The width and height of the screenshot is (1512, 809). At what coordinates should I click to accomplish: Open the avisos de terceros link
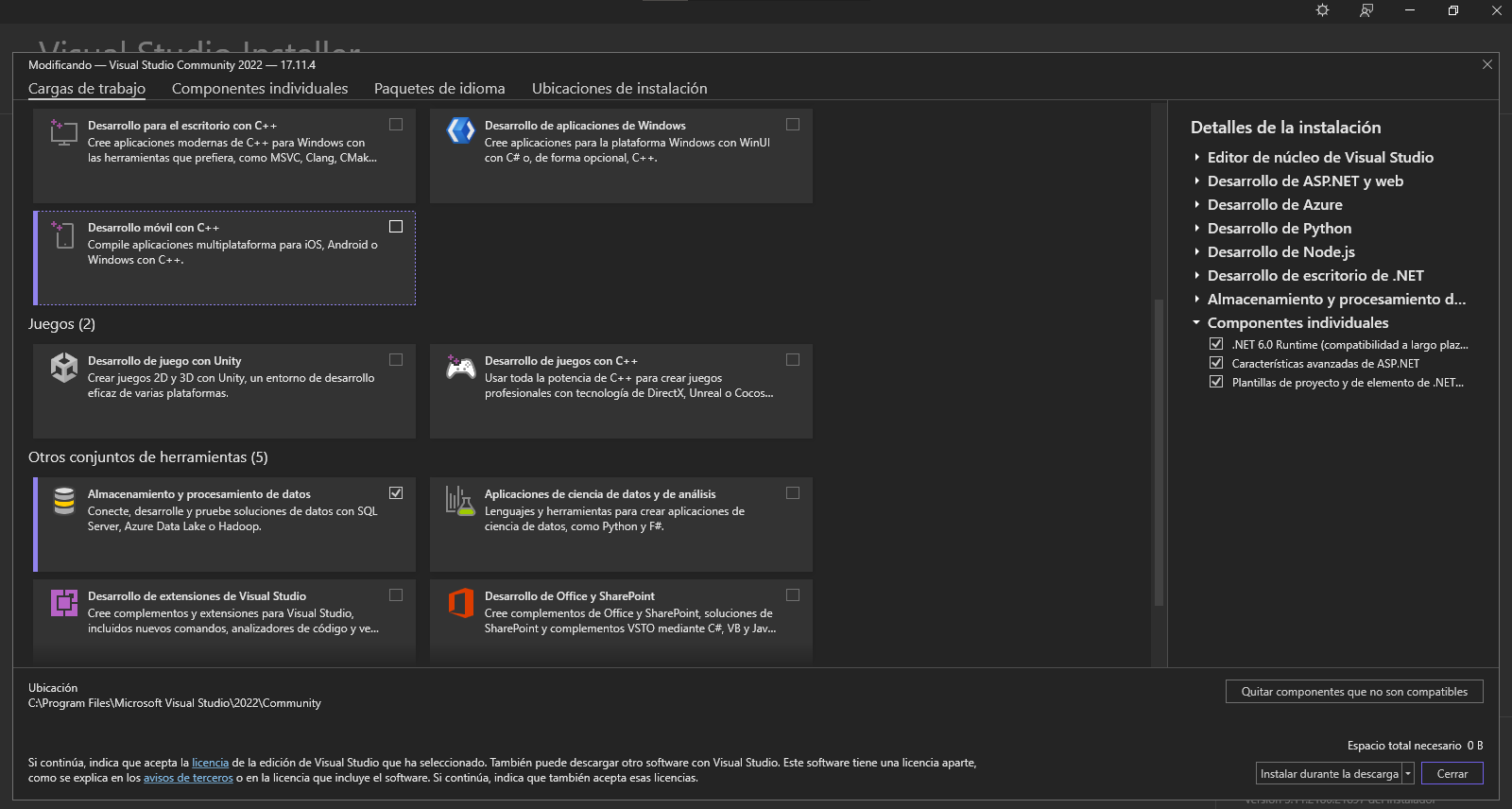pos(188,778)
